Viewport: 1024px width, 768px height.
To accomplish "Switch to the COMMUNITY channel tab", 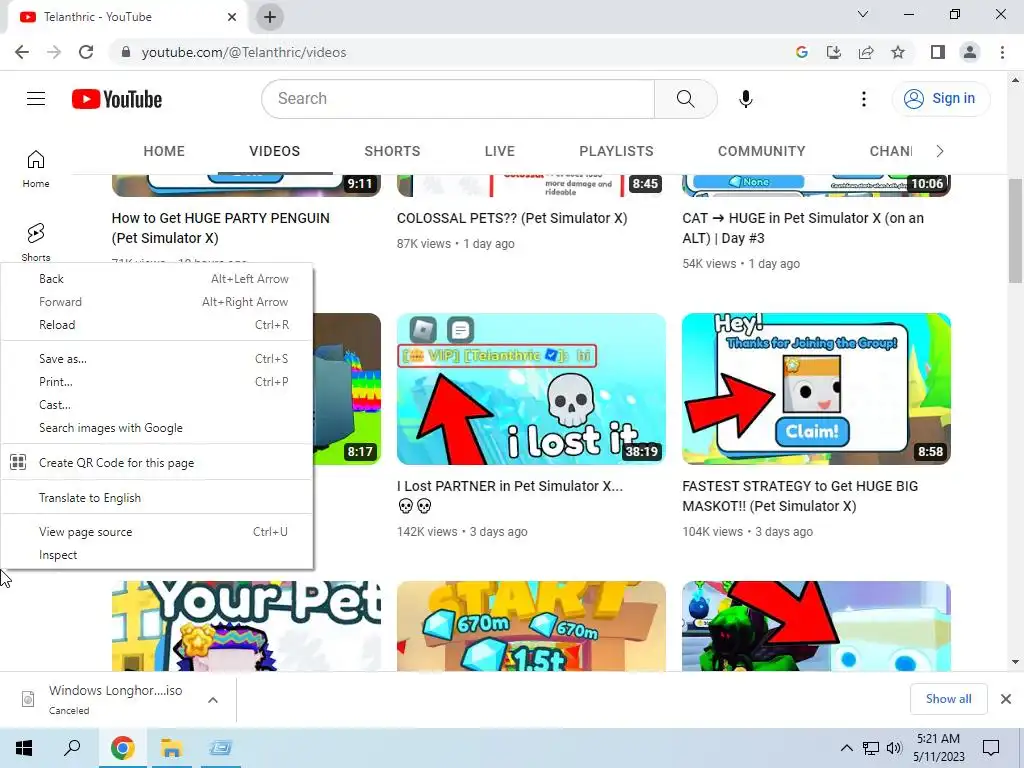I will (x=761, y=151).
